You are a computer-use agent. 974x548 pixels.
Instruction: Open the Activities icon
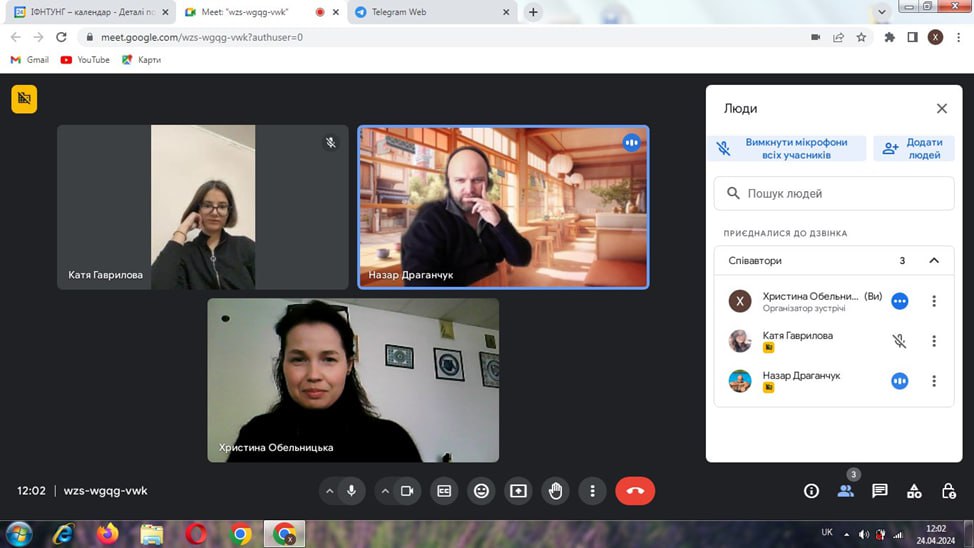point(914,491)
